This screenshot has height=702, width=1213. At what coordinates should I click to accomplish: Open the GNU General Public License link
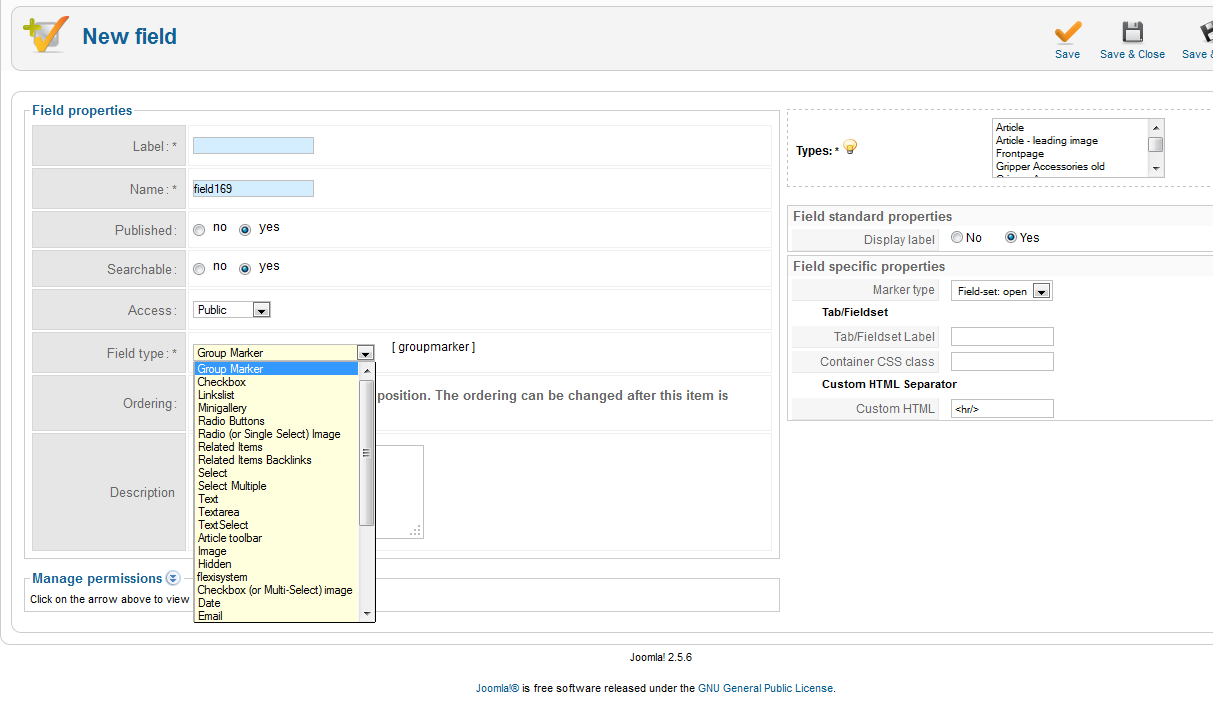point(765,688)
